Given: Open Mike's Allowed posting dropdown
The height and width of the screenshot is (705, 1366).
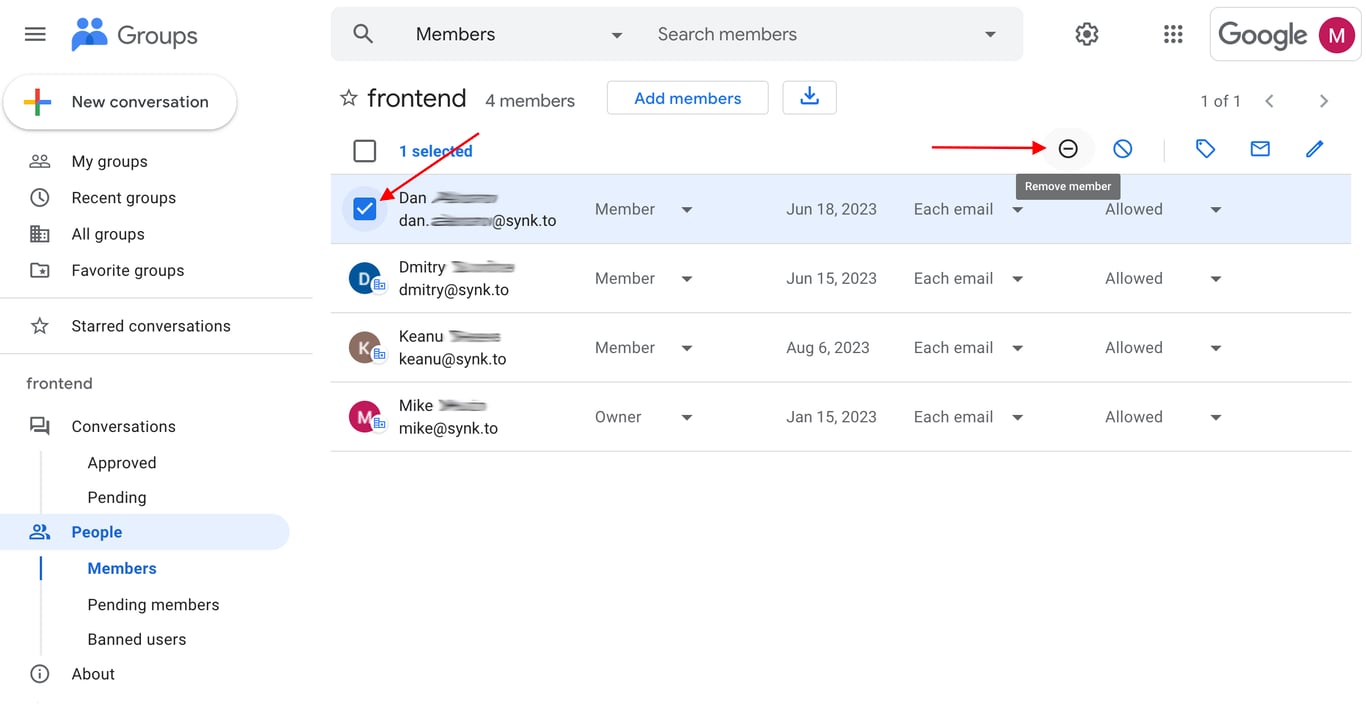Looking at the screenshot, I should coord(1216,417).
